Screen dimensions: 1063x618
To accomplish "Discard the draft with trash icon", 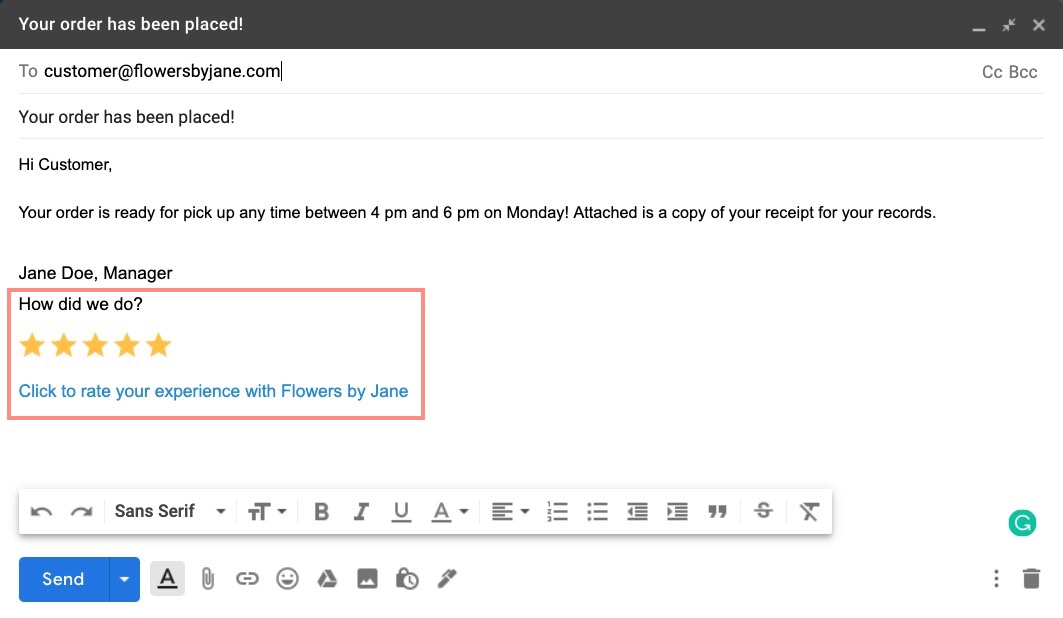I will click(1031, 579).
